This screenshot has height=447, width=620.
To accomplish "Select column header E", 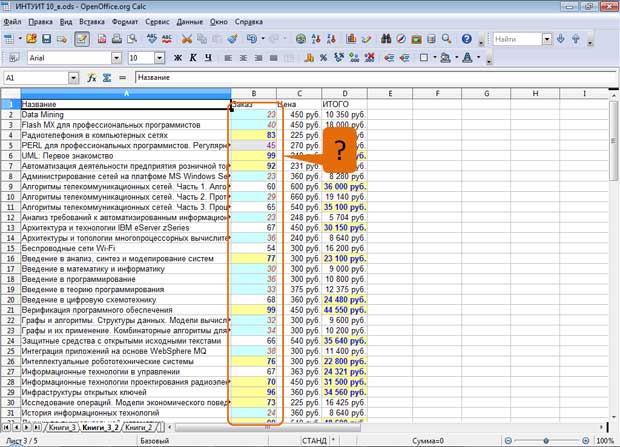I will tap(390, 94).
